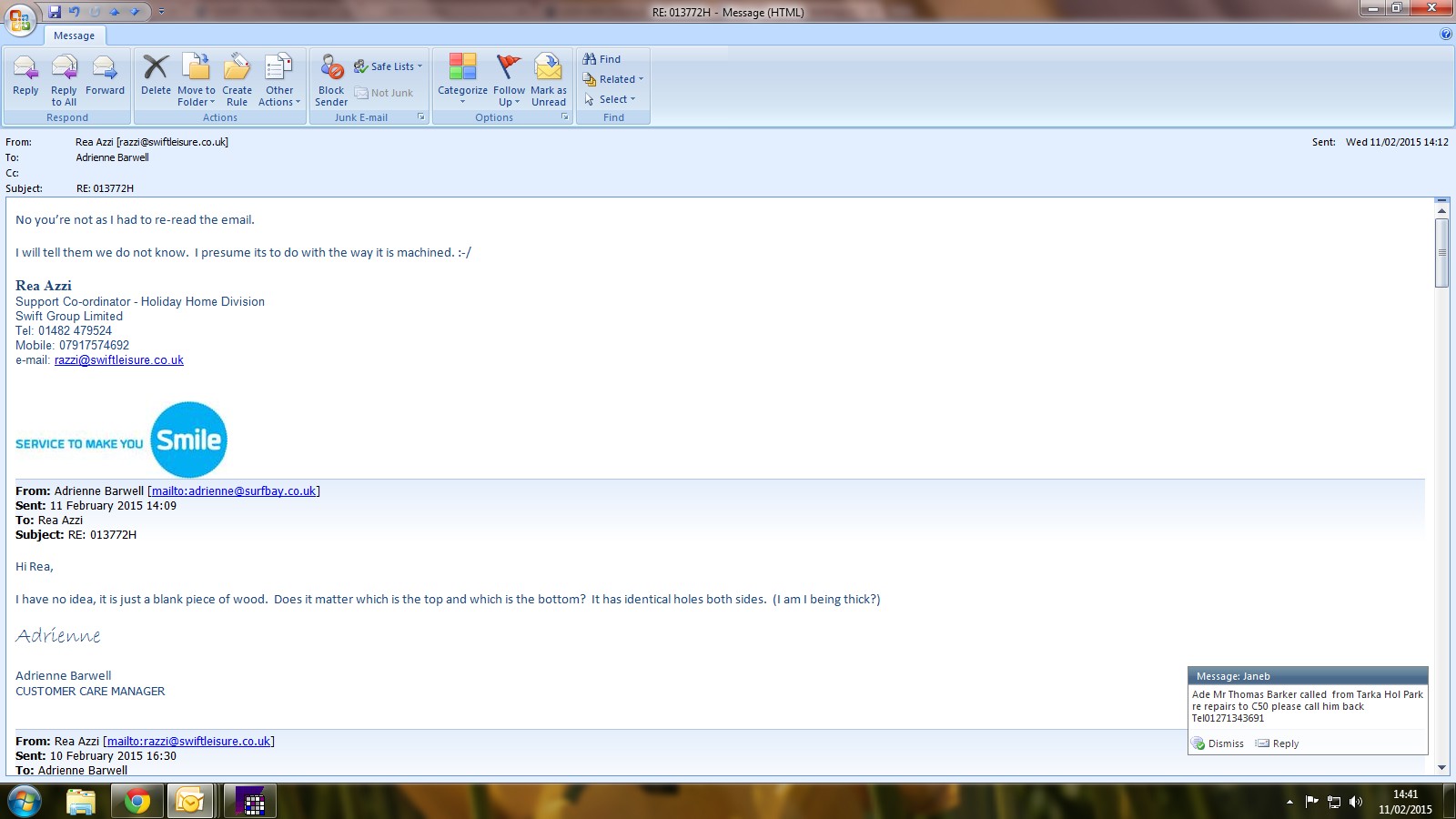This screenshot has width=1456, height=819.
Task: Open Windows Explorer from the taskbar
Action: [x=81, y=802]
